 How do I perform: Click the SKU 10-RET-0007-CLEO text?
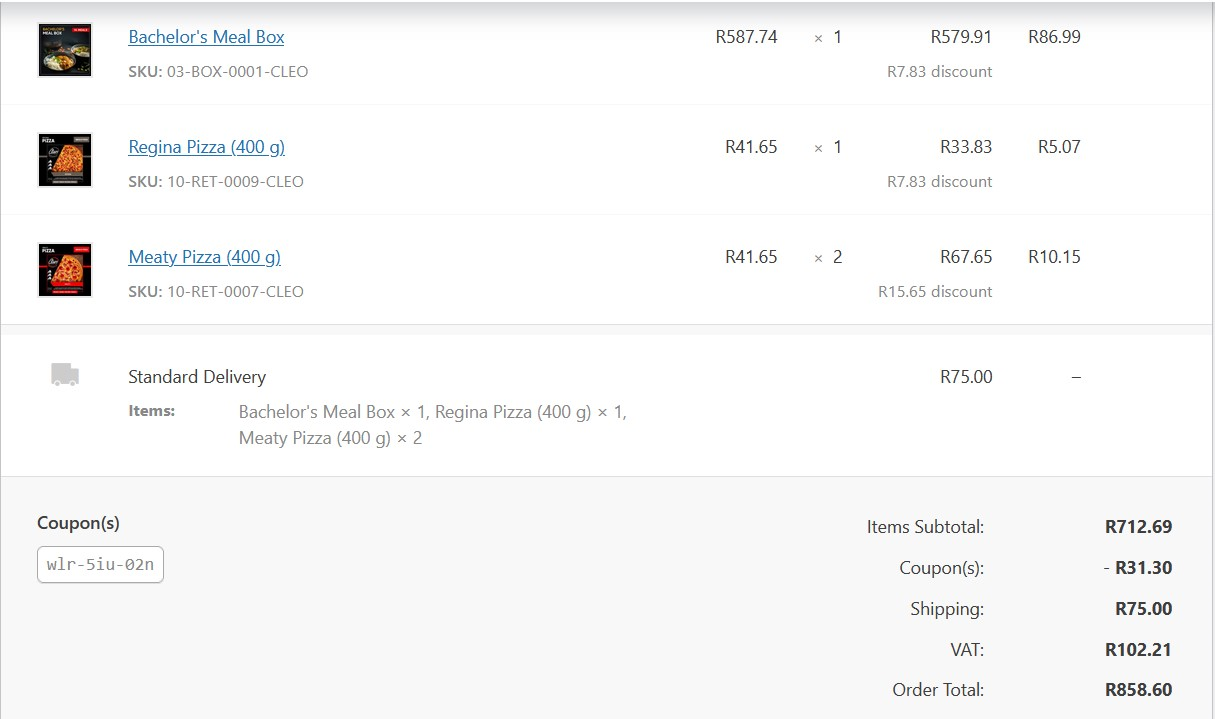(216, 292)
